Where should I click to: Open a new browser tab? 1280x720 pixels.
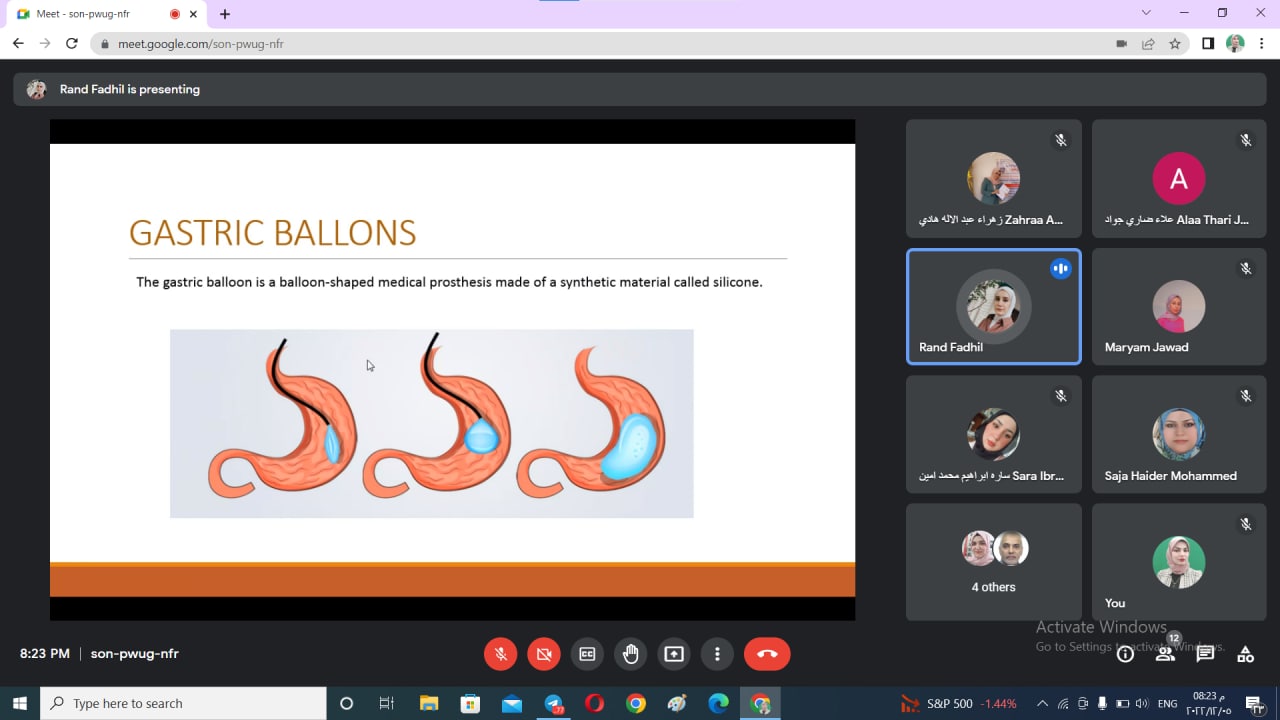pos(225,14)
